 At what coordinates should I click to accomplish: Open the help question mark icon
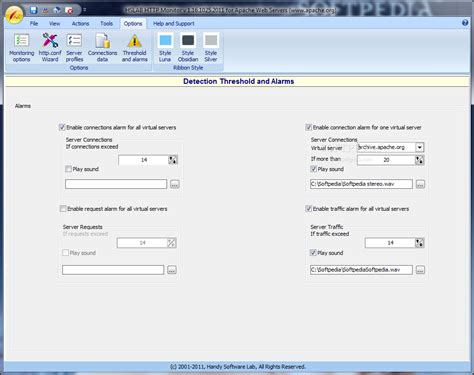465,23
